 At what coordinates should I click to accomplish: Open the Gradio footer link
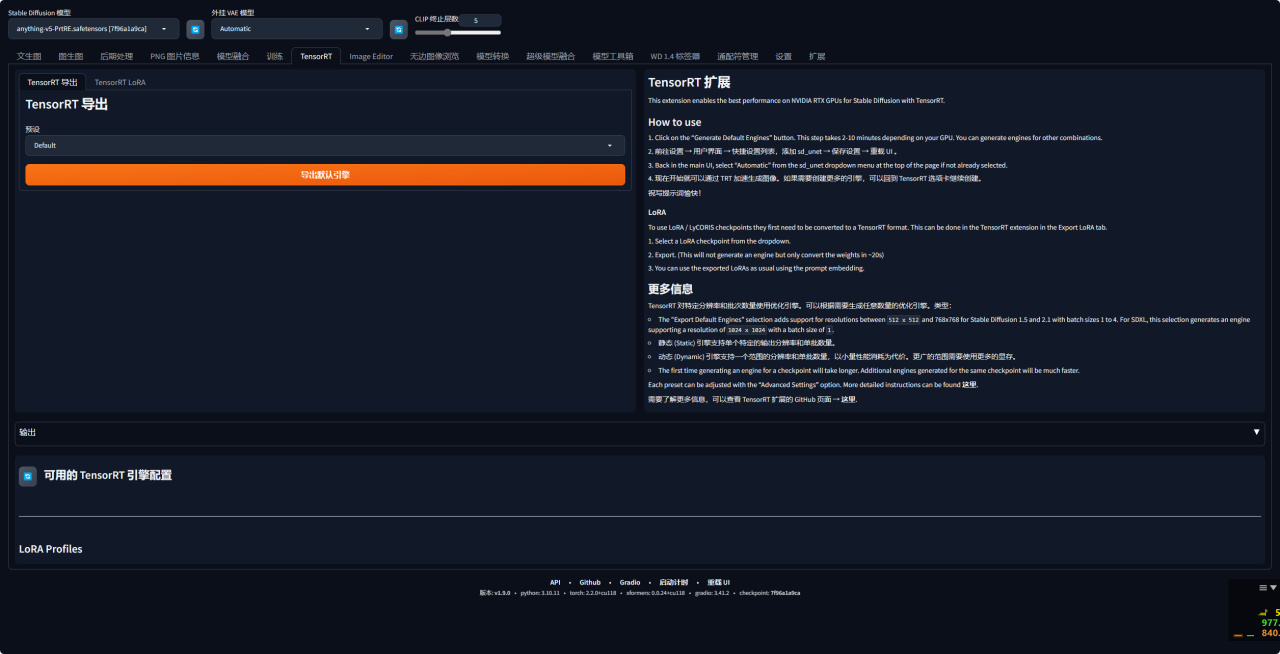pos(630,582)
